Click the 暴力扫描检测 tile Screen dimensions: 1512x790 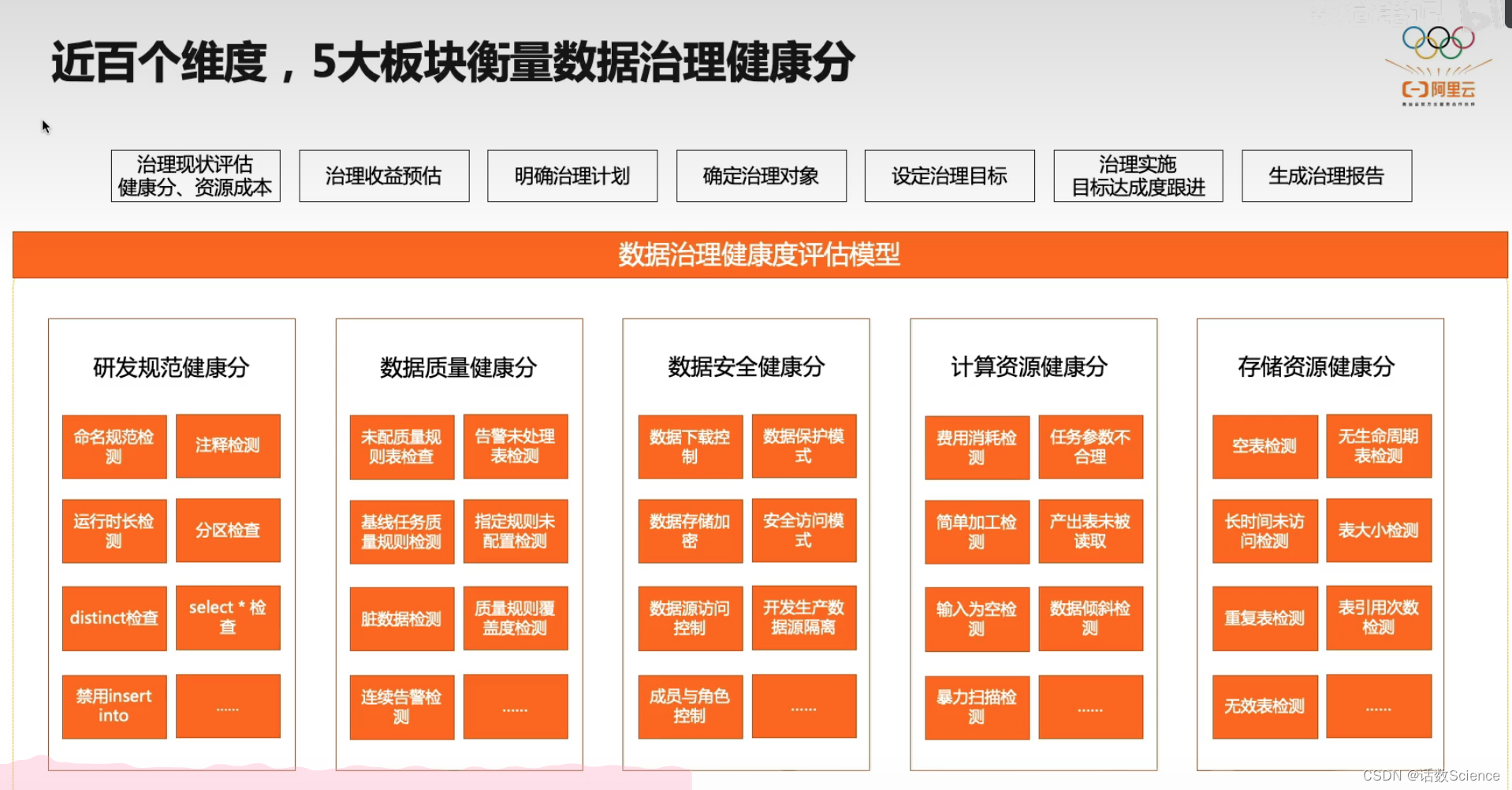point(978,708)
